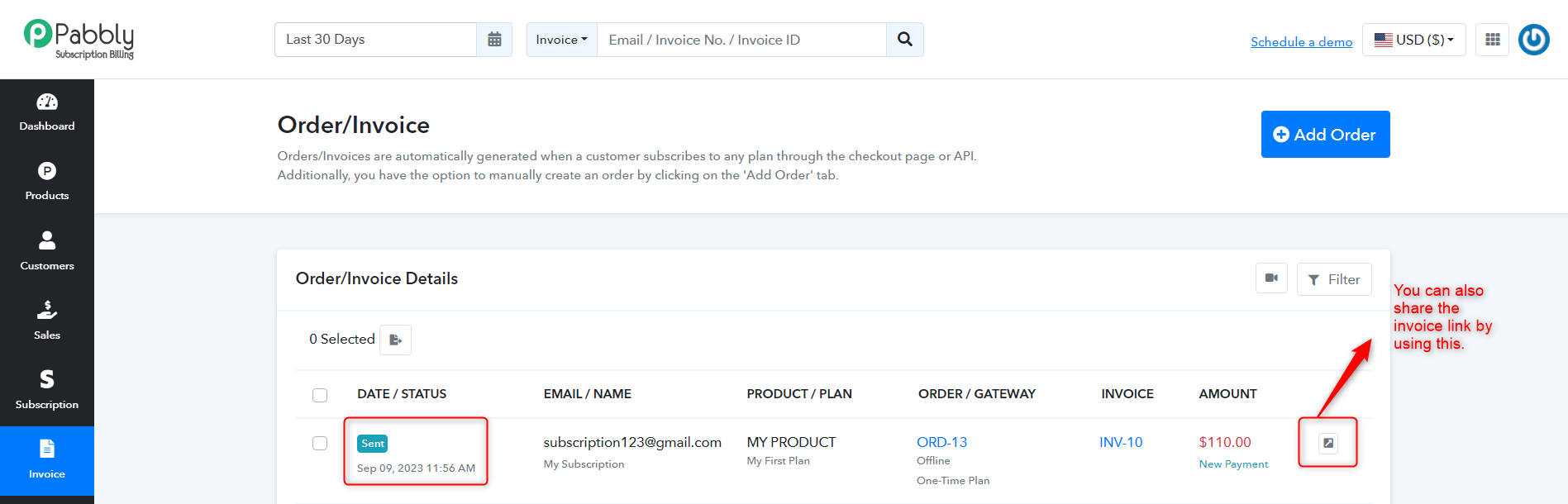Open the USD ($) currency dropdown
1568x504 pixels.
point(1414,40)
